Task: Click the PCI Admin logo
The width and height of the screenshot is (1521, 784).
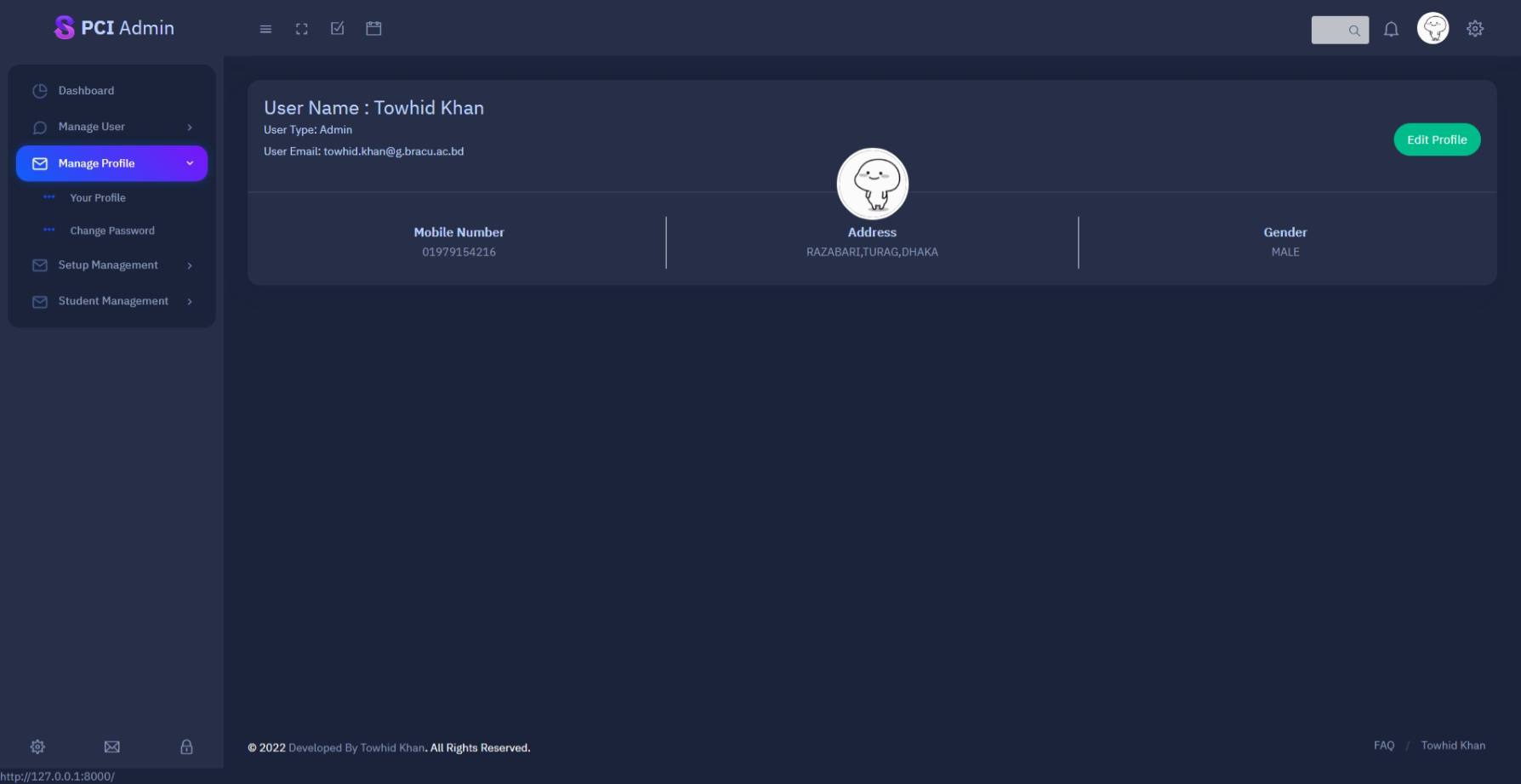Action: pyautogui.click(x=113, y=26)
